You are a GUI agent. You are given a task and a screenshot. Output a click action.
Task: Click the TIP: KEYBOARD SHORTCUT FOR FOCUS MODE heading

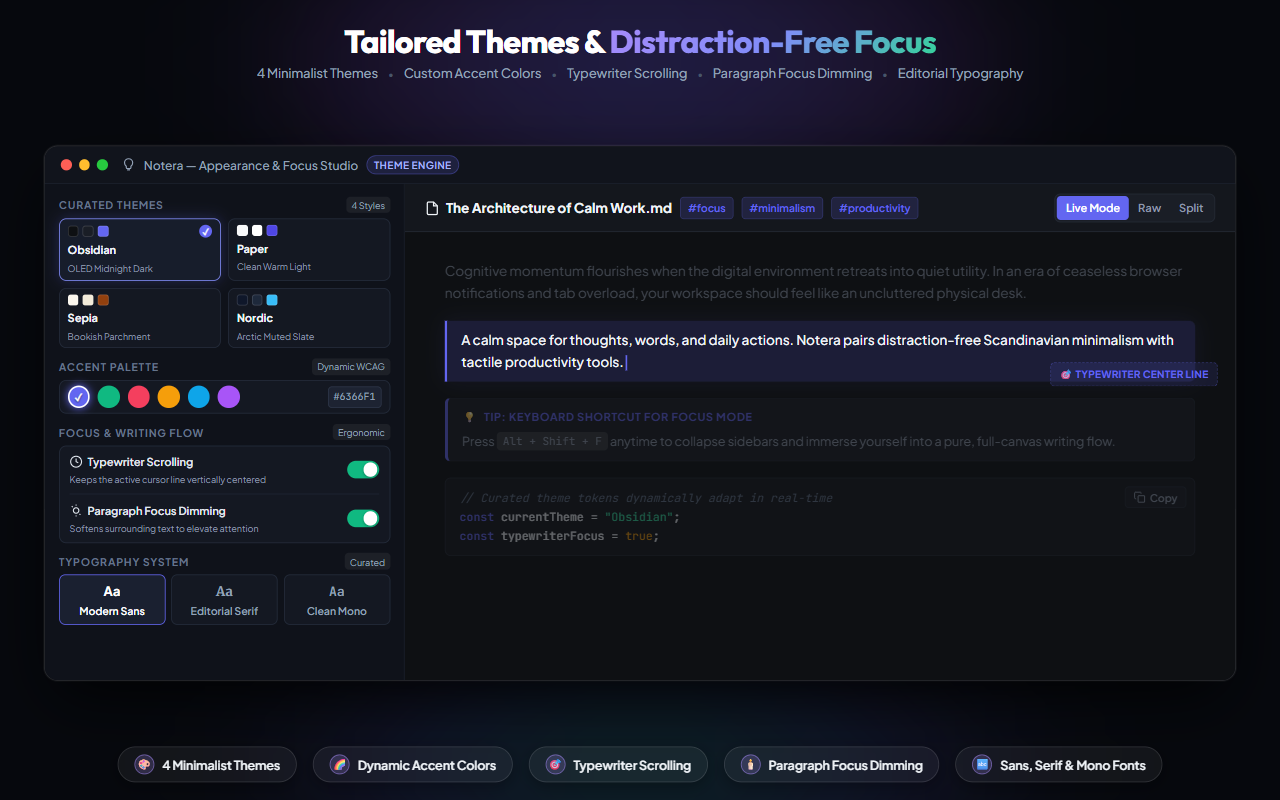coord(616,417)
